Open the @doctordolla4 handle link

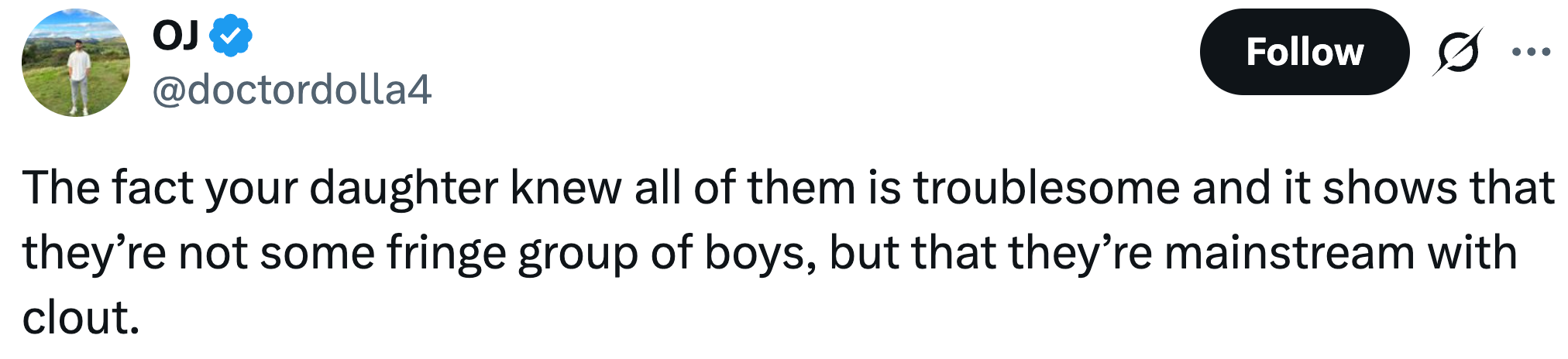[291, 90]
